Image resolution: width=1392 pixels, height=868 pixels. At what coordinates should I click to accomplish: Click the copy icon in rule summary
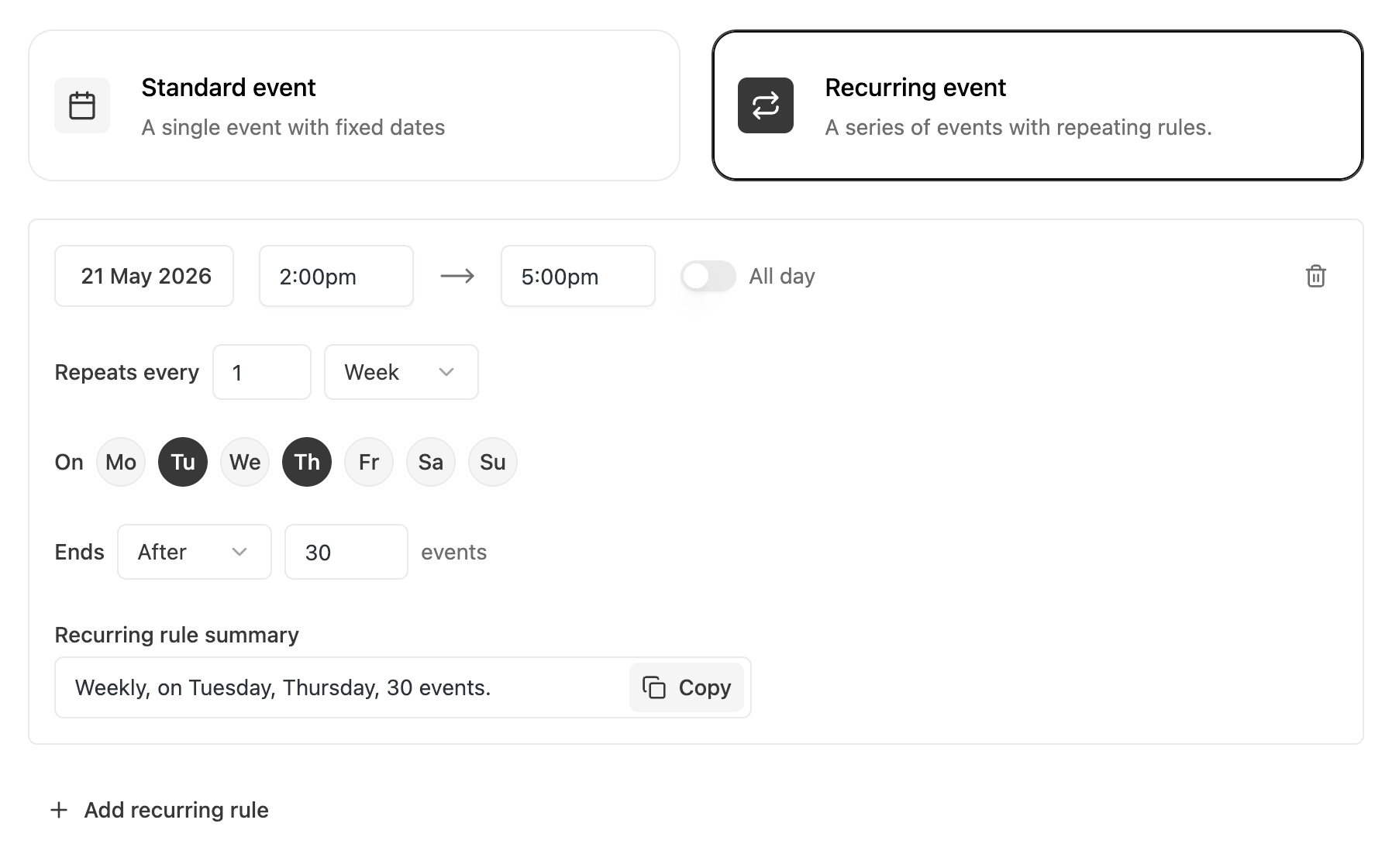[654, 687]
